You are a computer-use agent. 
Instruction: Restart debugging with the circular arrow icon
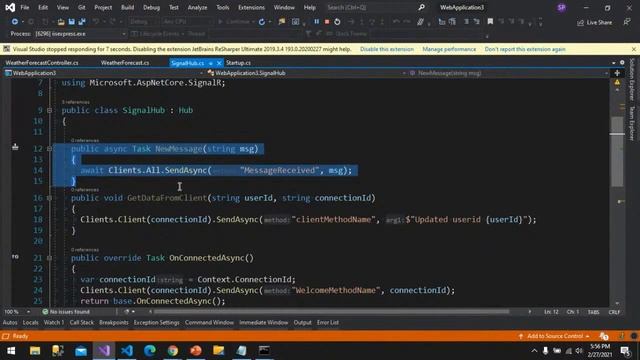(x=337, y=22)
